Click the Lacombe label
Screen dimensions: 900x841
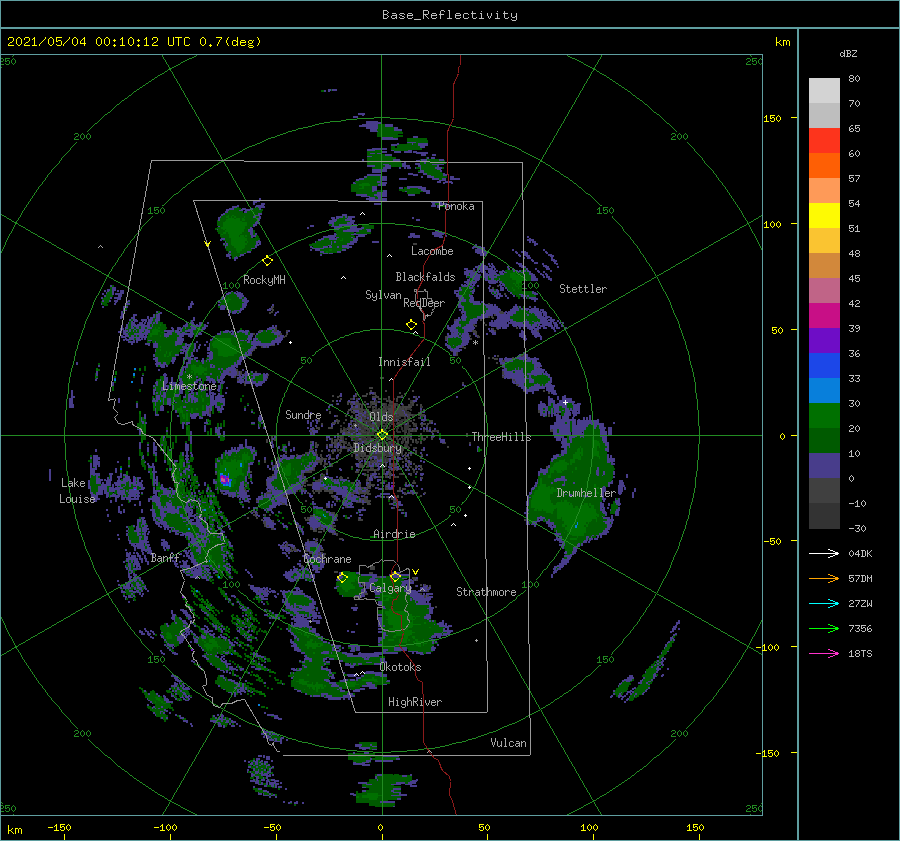click(x=432, y=251)
